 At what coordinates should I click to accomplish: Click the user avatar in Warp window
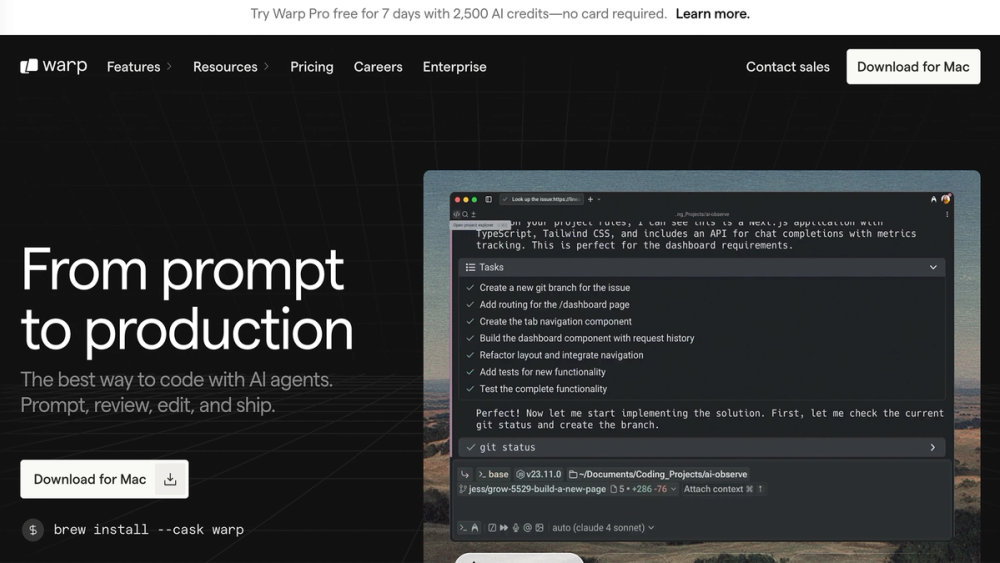[x=945, y=199]
